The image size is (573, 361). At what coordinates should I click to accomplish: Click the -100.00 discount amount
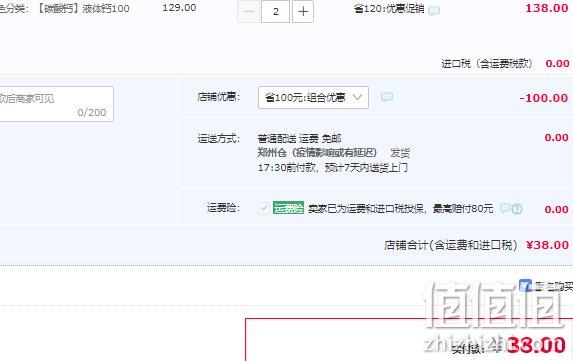pyautogui.click(x=544, y=98)
